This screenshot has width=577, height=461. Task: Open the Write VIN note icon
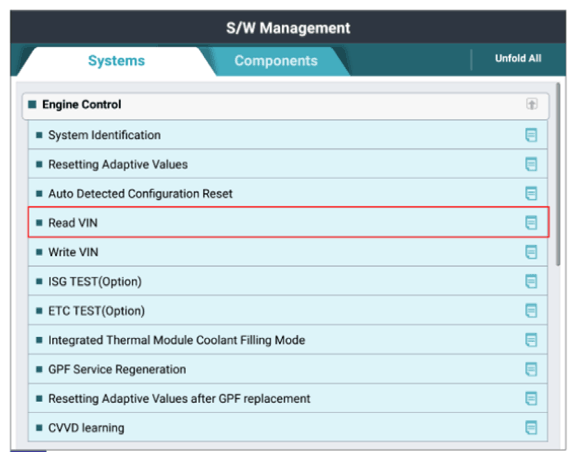(x=531, y=252)
